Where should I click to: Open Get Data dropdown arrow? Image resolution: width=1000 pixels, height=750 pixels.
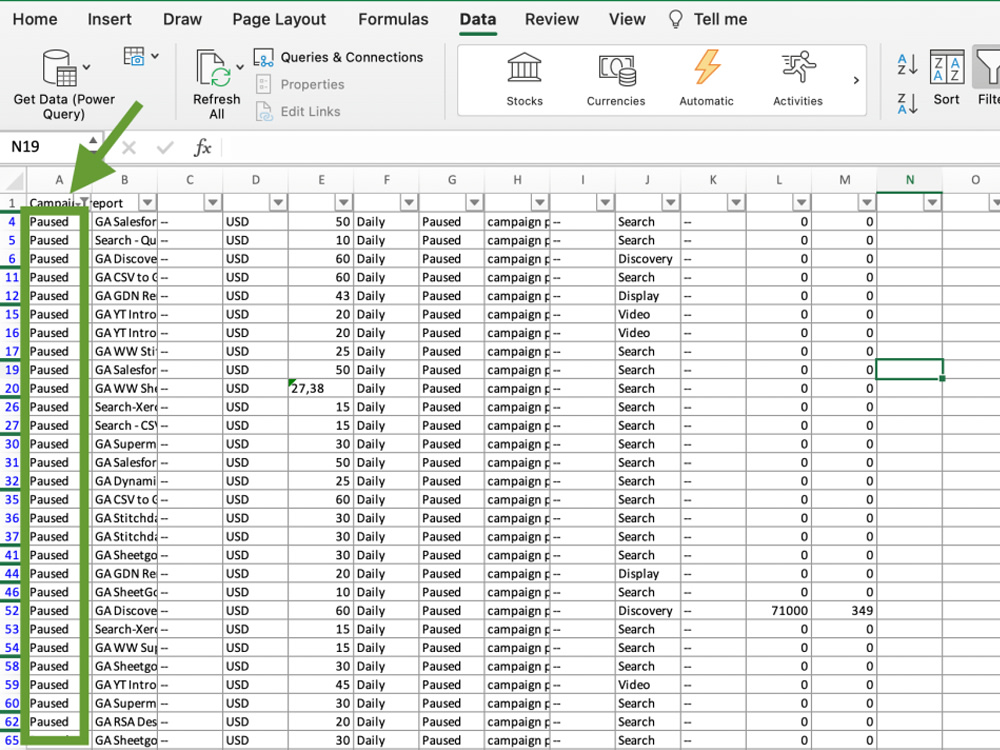tap(87, 67)
